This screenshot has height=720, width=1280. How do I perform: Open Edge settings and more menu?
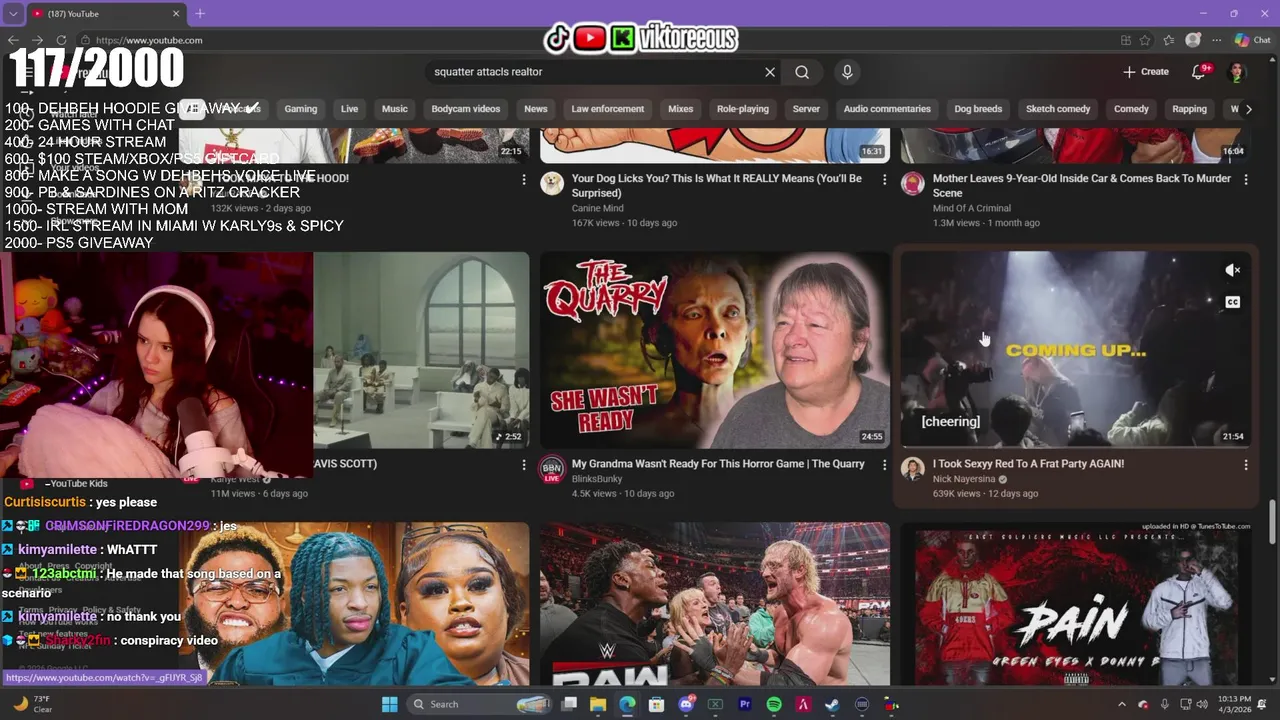click(x=1216, y=40)
